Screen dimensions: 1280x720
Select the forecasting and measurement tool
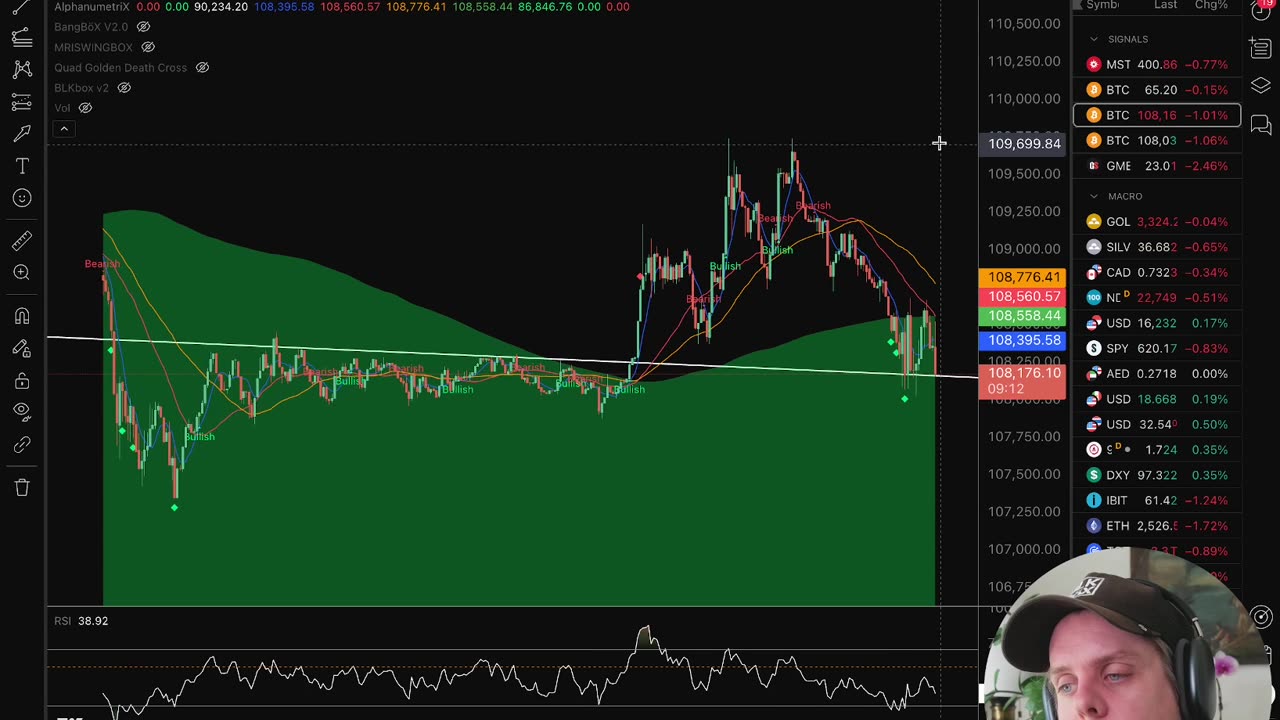(x=21, y=102)
